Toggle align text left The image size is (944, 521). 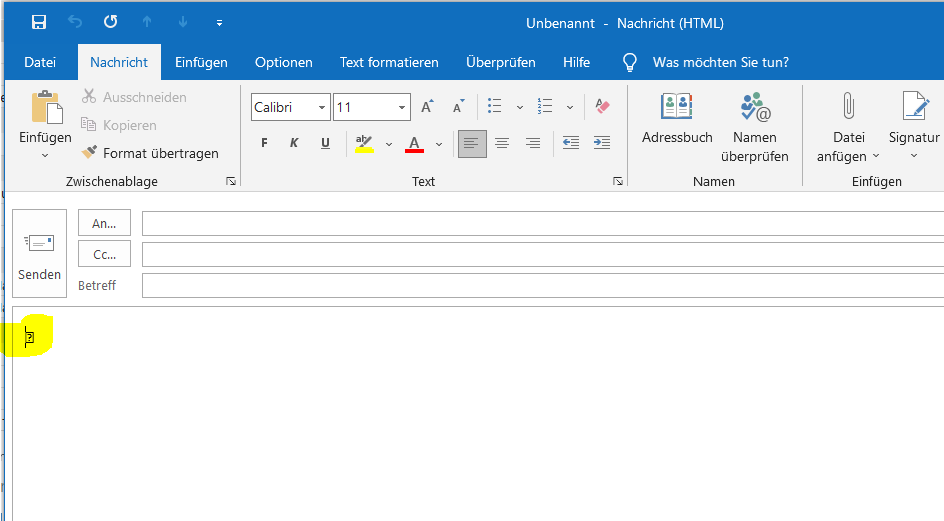(x=472, y=143)
